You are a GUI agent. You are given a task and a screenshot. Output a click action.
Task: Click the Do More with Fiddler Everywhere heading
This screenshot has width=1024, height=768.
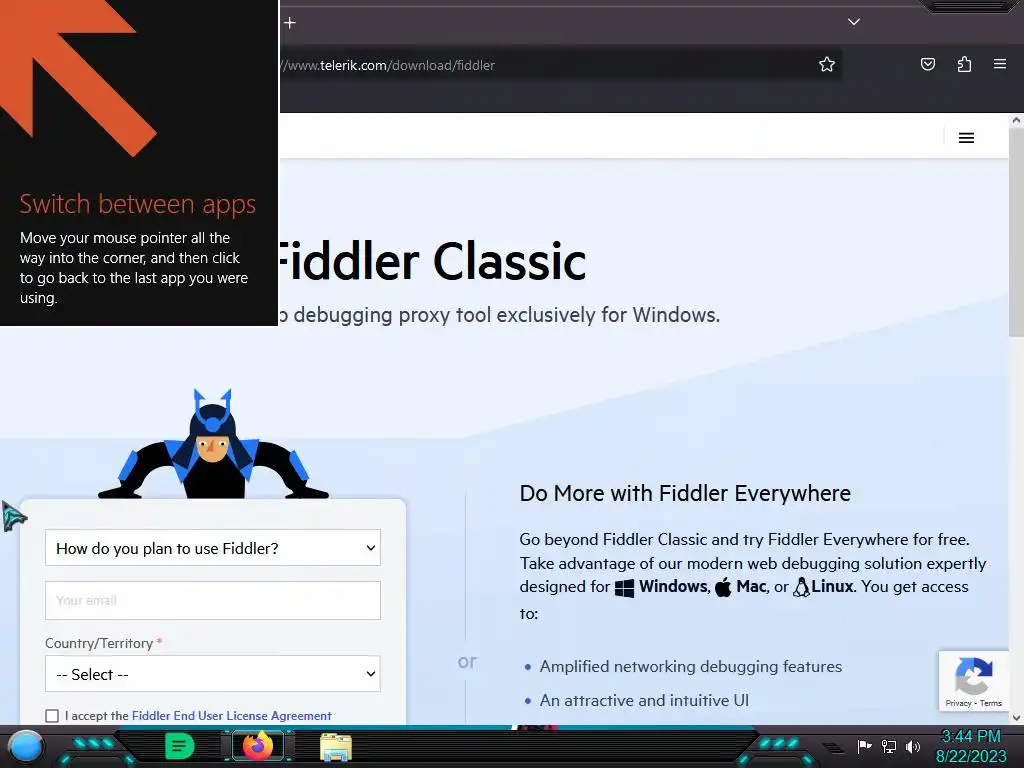[685, 493]
